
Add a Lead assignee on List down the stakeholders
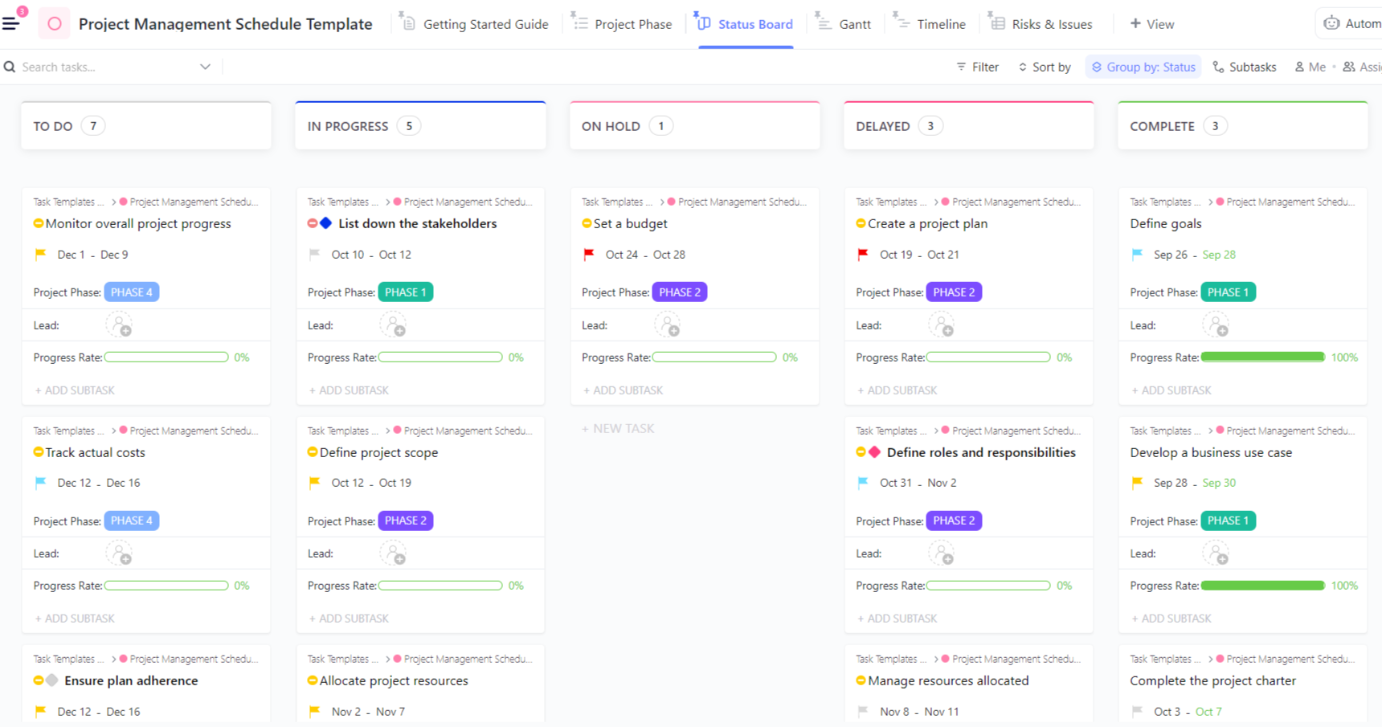click(x=393, y=324)
